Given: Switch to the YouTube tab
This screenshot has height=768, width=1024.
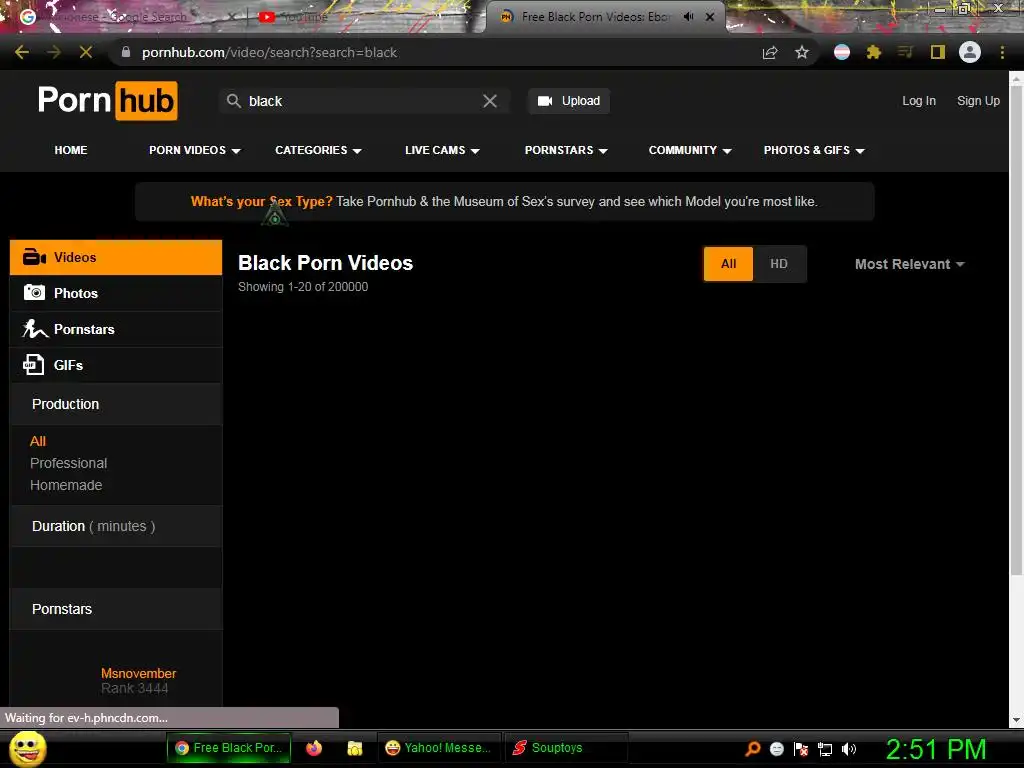Looking at the screenshot, I should point(359,17).
